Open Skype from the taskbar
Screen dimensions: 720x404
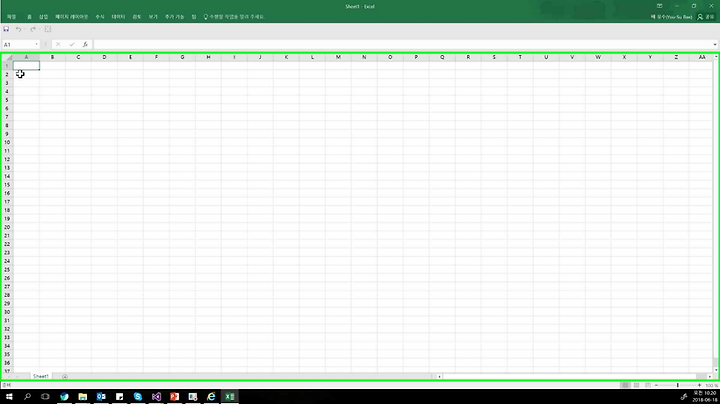tap(138, 396)
